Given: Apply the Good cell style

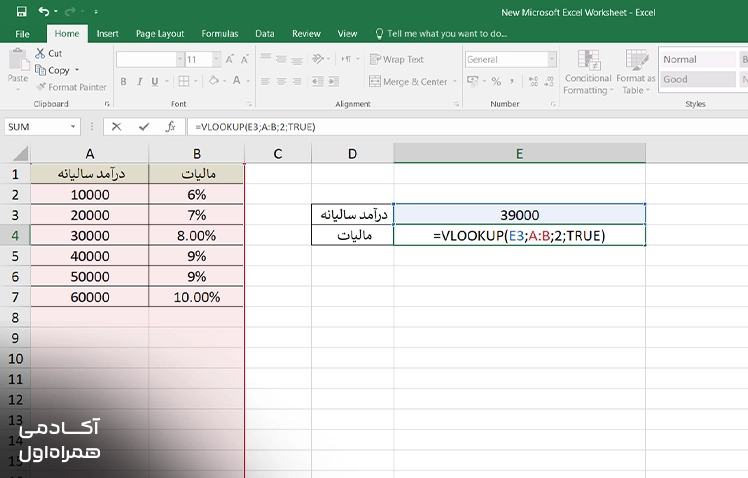Looking at the screenshot, I should [x=697, y=79].
